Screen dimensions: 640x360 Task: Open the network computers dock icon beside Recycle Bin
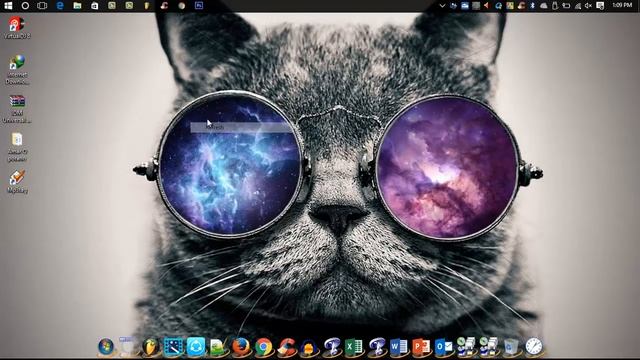point(488,347)
